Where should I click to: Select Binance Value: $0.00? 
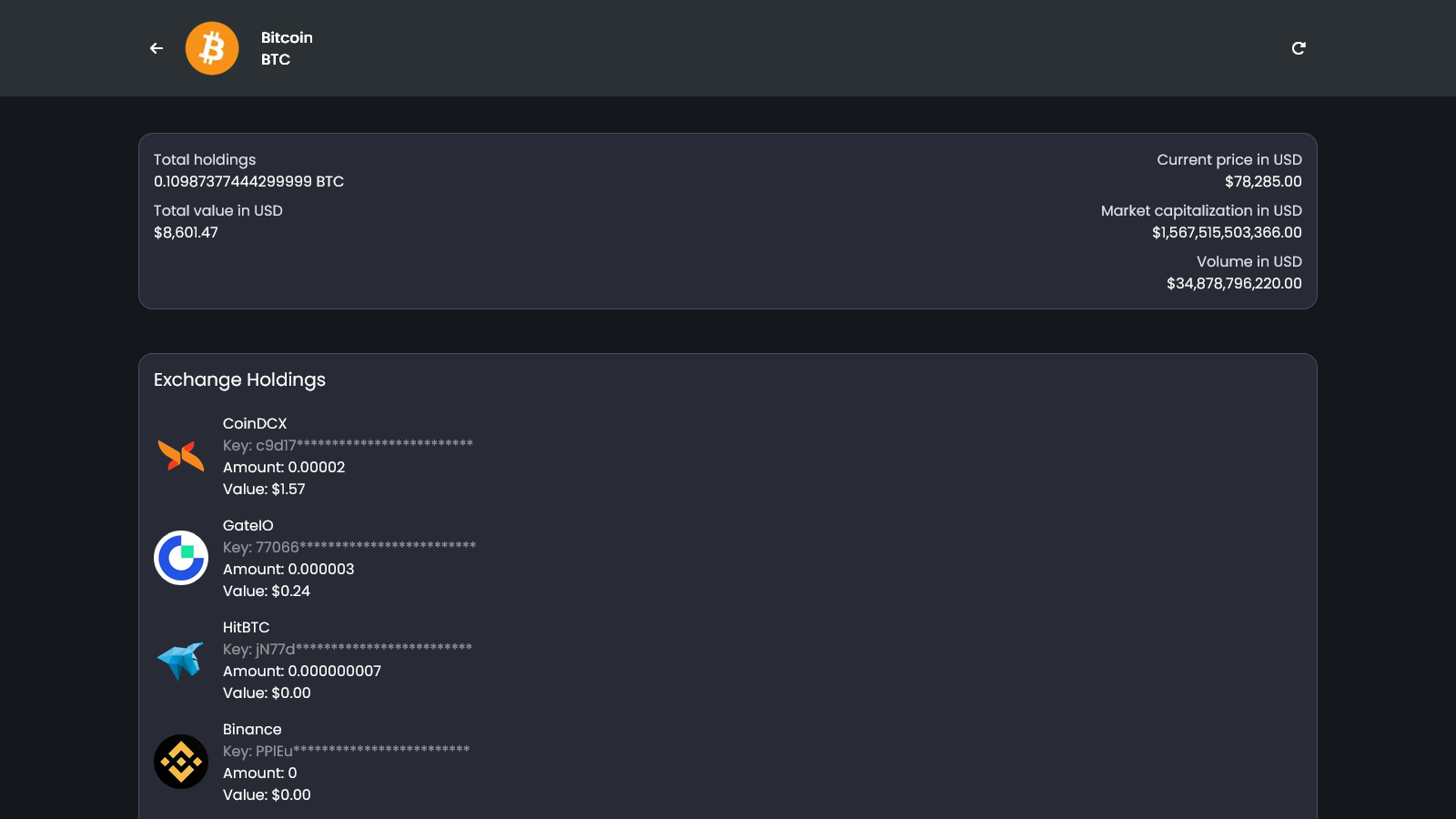(x=267, y=794)
